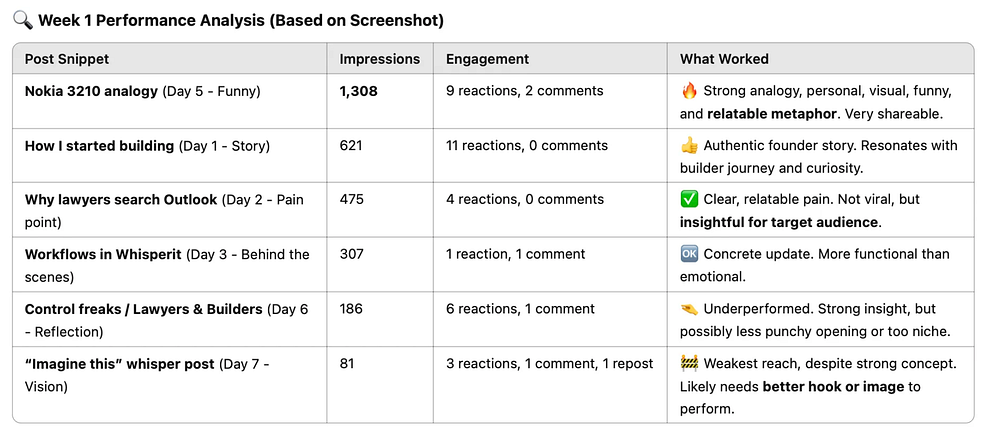Viewport: 1000px width, 433px height.
Task: Click the magnifying glass icon beside the title
Action: click(x=22, y=20)
